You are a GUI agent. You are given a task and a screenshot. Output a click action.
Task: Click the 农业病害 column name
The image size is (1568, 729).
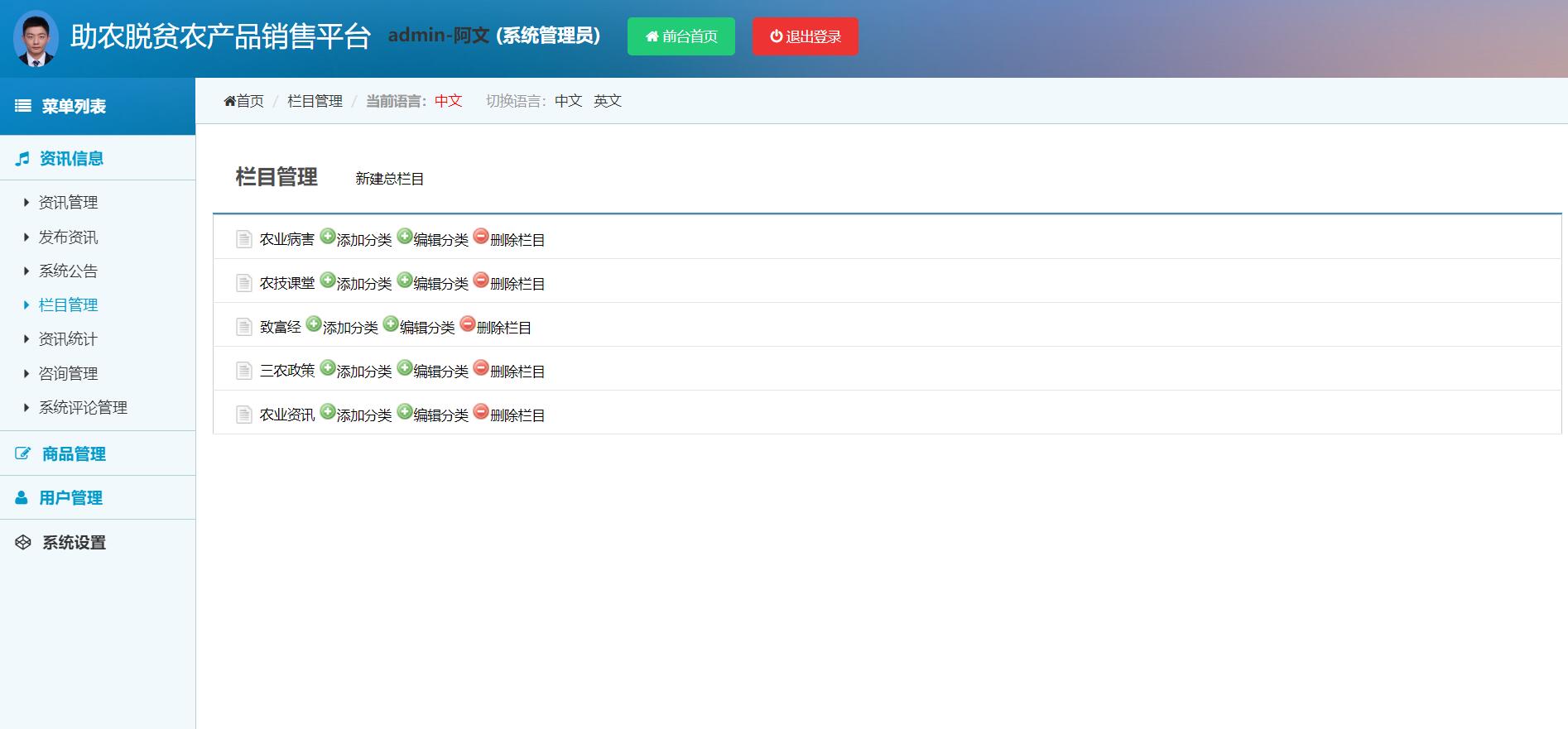pos(287,240)
